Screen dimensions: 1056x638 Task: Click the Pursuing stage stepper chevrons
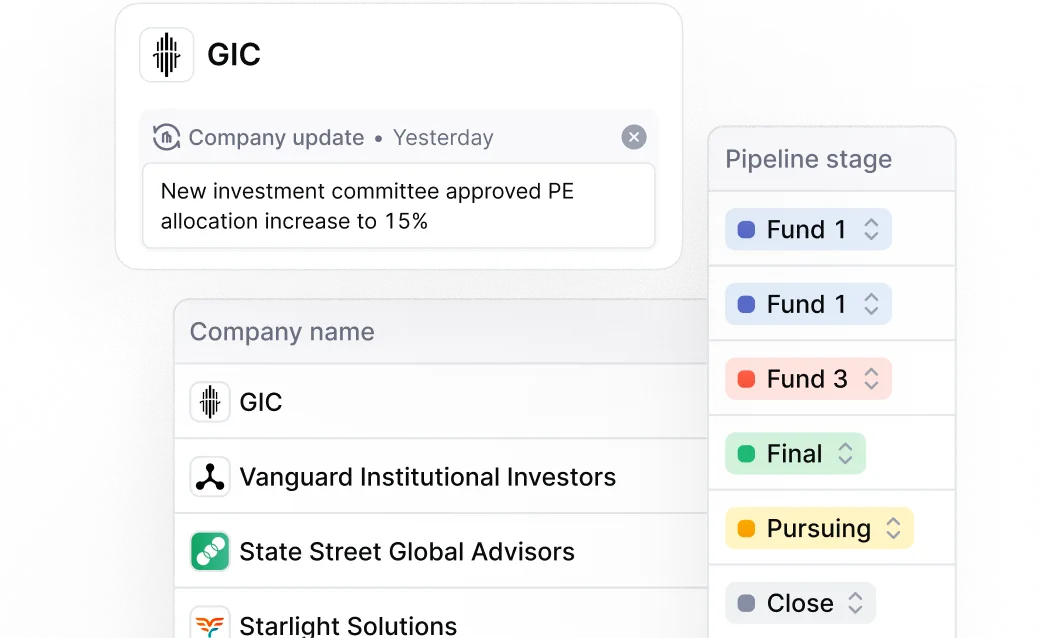tap(894, 528)
